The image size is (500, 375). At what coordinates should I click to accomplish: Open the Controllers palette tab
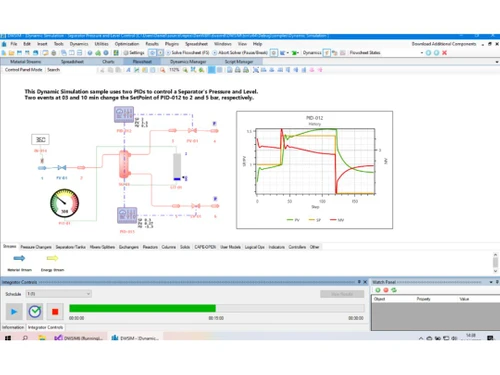pos(297,247)
